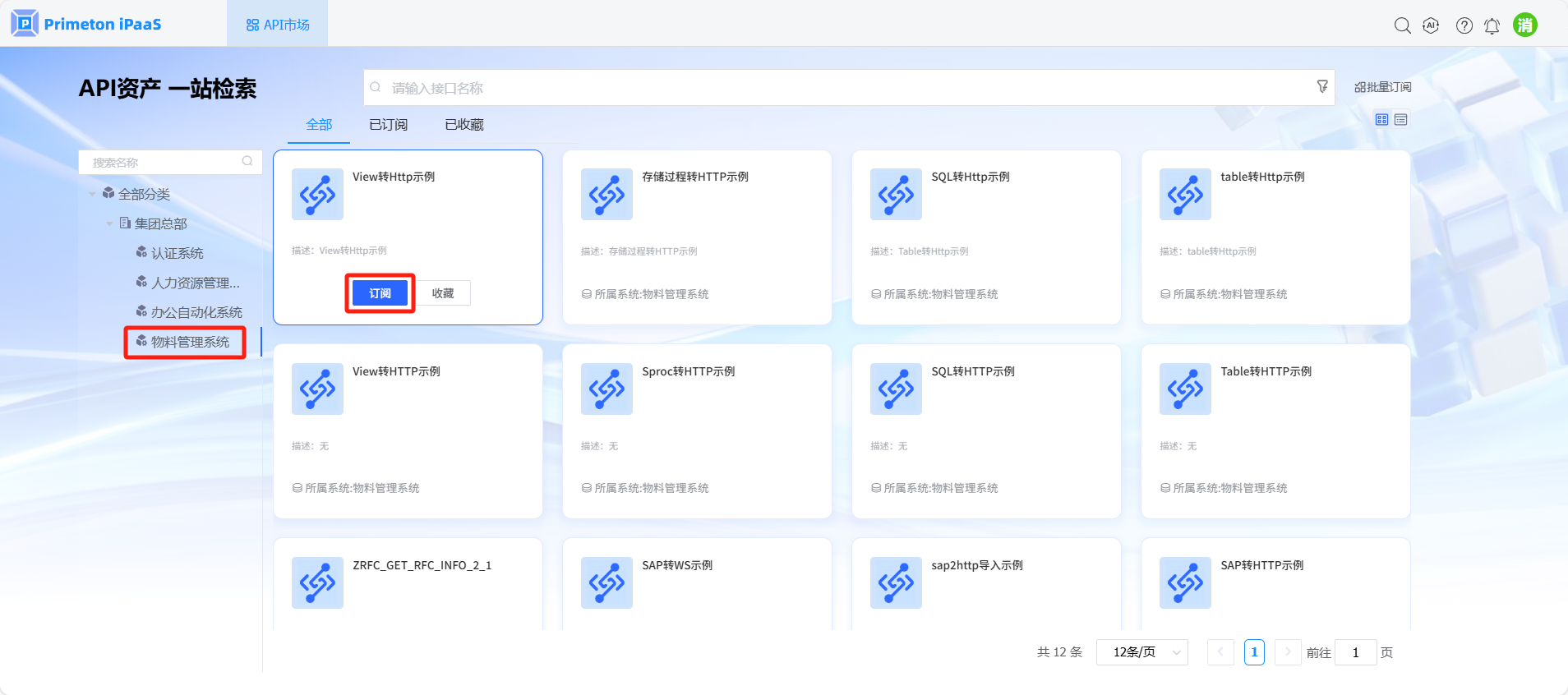Click the 收藏 button

click(x=443, y=293)
